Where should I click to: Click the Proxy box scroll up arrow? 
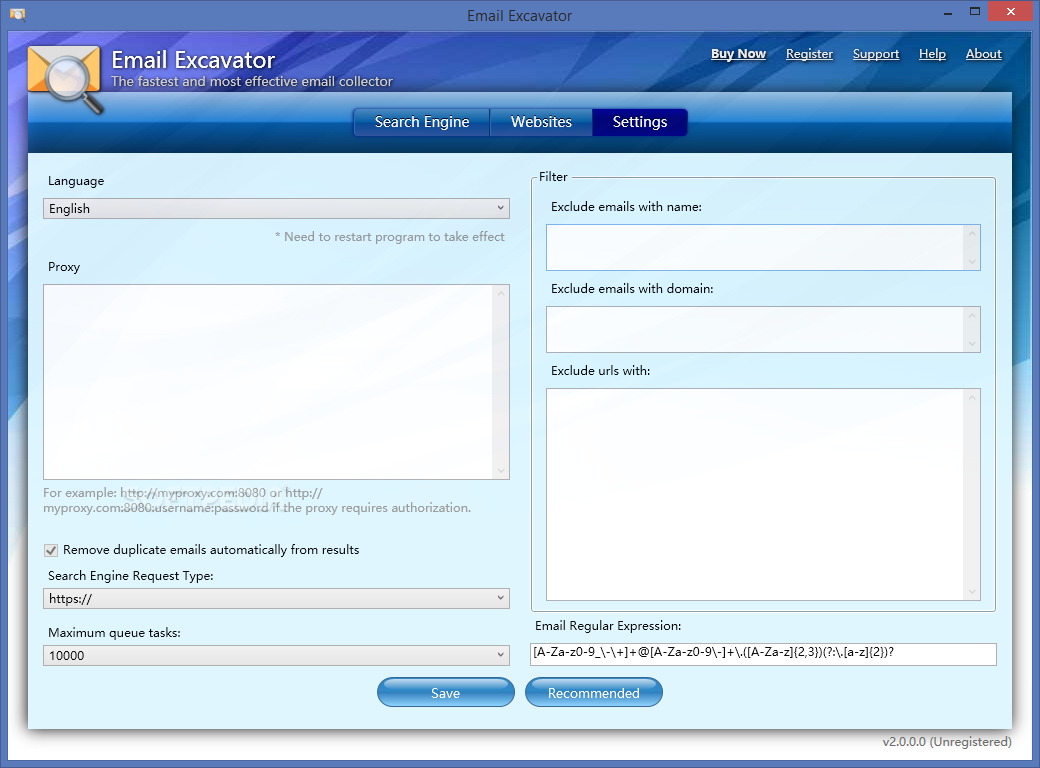tap(501, 293)
